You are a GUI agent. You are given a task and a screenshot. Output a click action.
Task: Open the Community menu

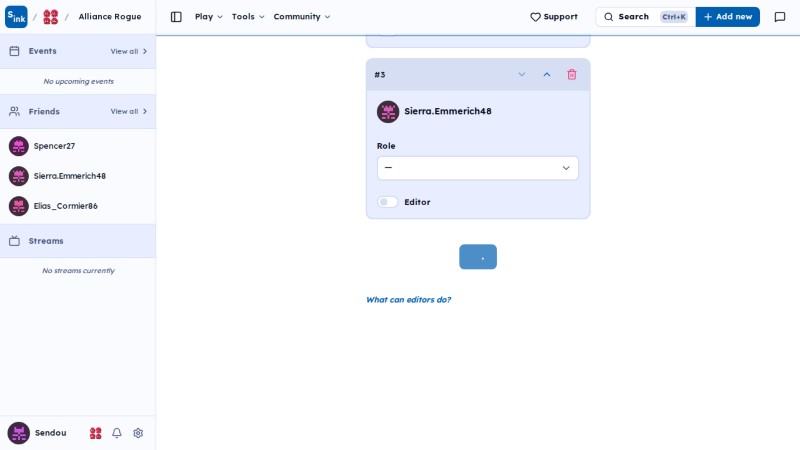pyautogui.click(x=302, y=16)
